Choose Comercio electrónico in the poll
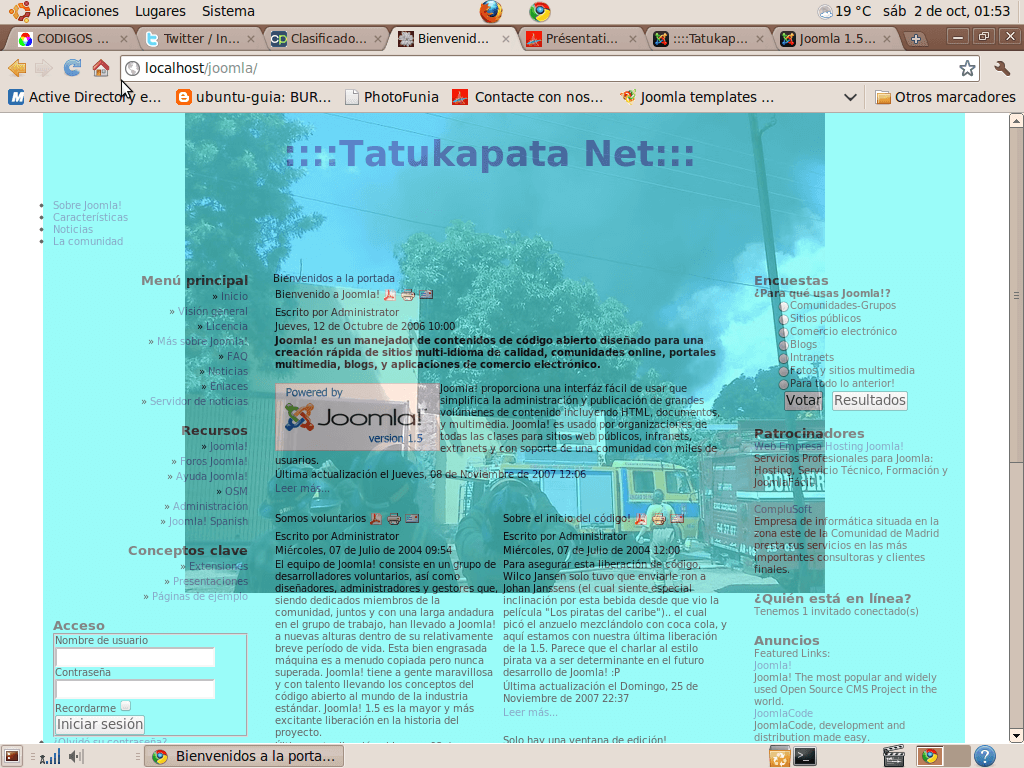1024x768 pixels. 784,332
